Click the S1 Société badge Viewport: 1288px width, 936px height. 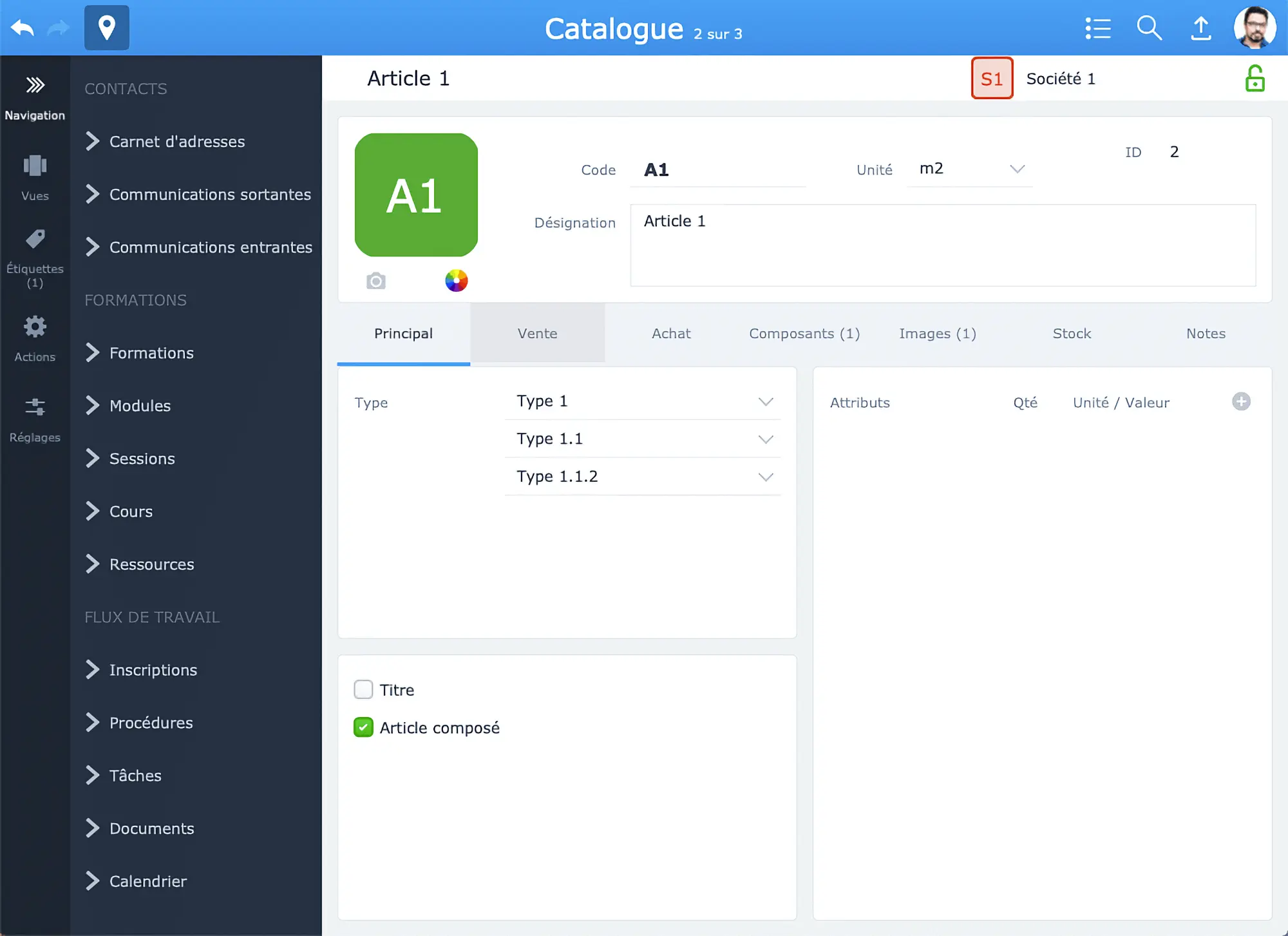coord(992,79)
